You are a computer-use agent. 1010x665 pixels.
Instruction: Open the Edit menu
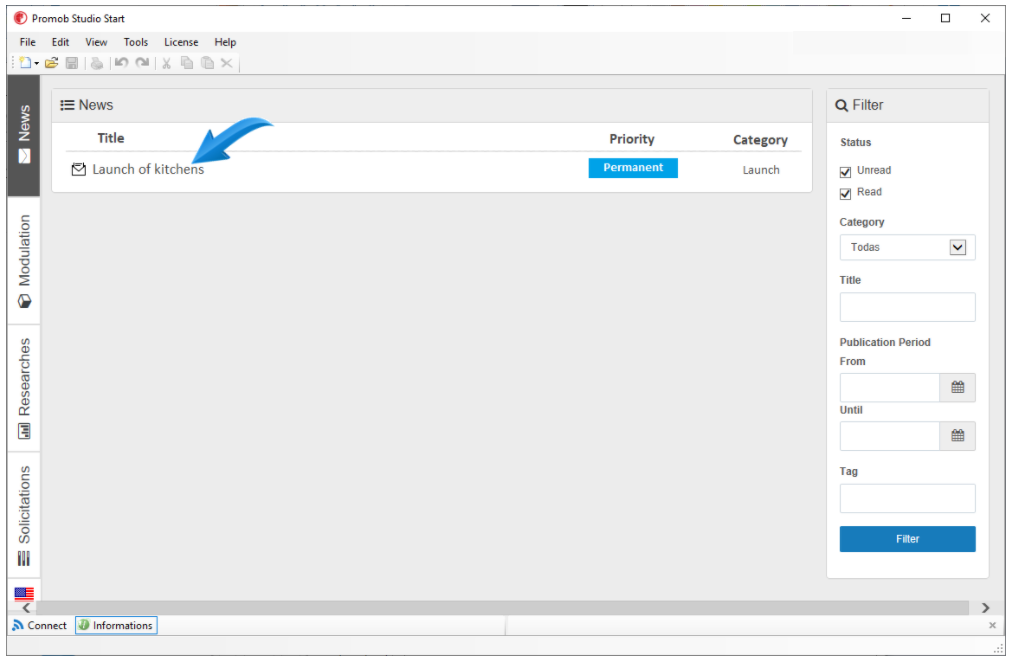tap(61, 42)
